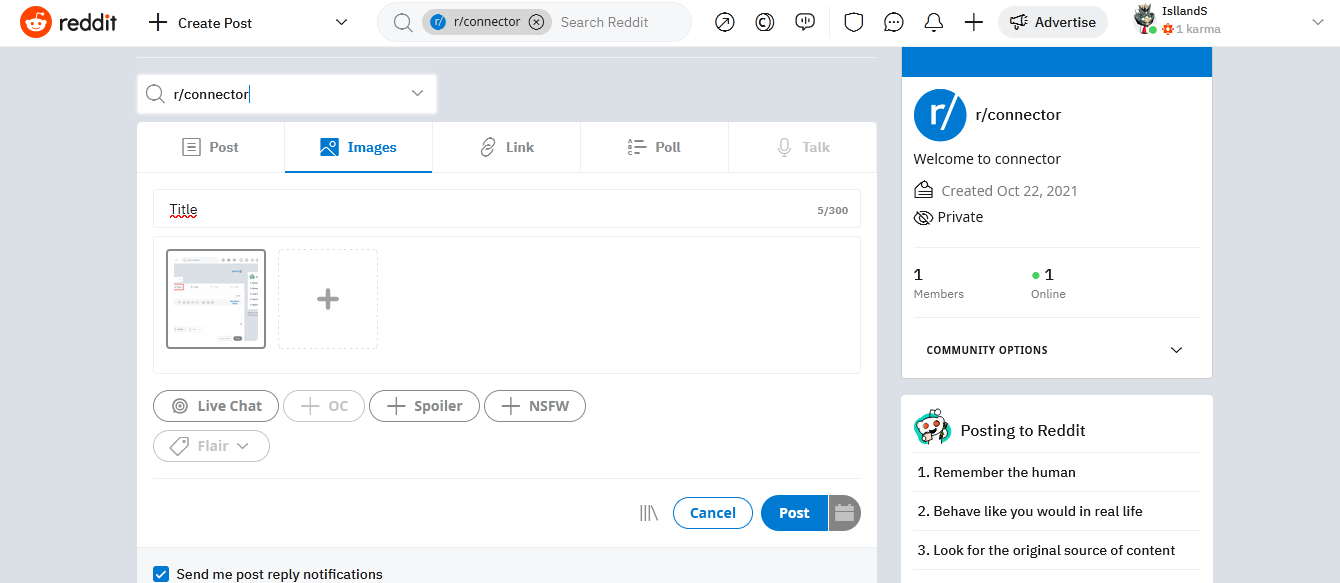Click the r/connector community avatar

click(x=940, y=115)
